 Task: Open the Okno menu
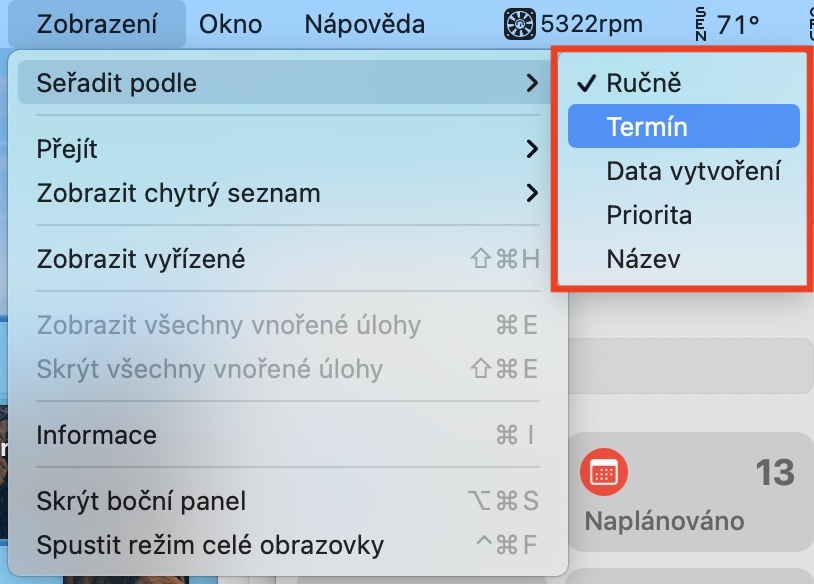click(230, 24)
